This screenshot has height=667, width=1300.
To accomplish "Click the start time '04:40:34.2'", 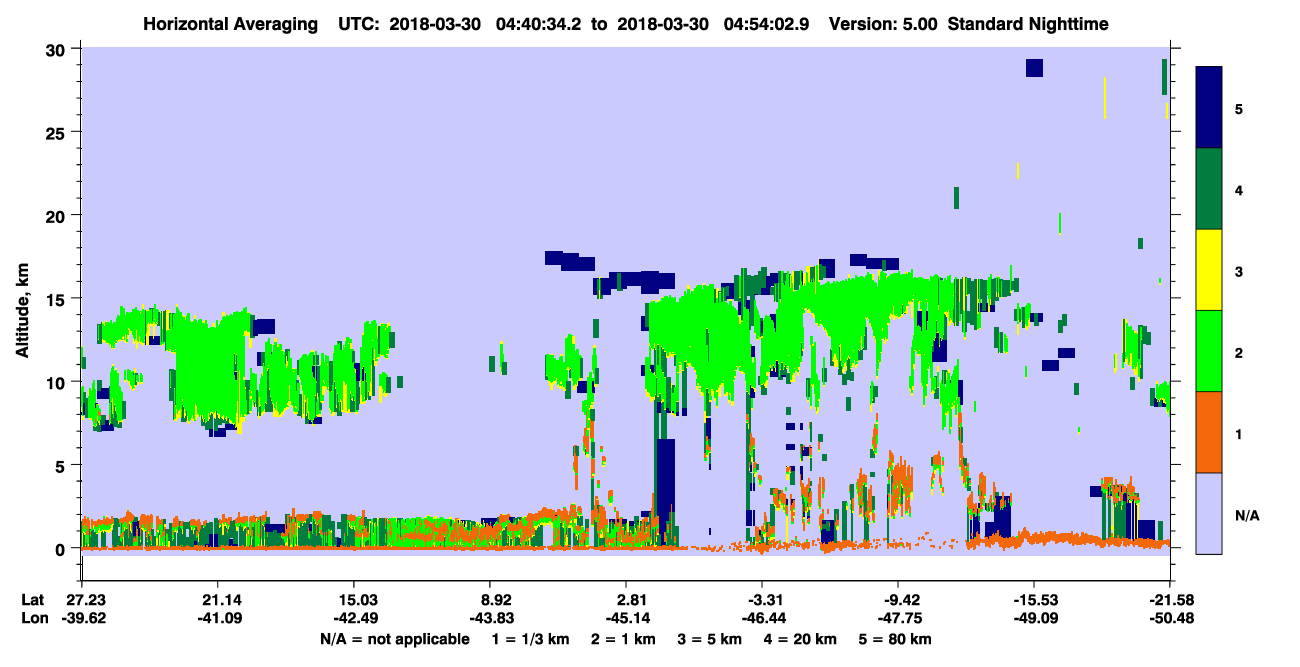I will pyautogui.click(x=538, y=23).
